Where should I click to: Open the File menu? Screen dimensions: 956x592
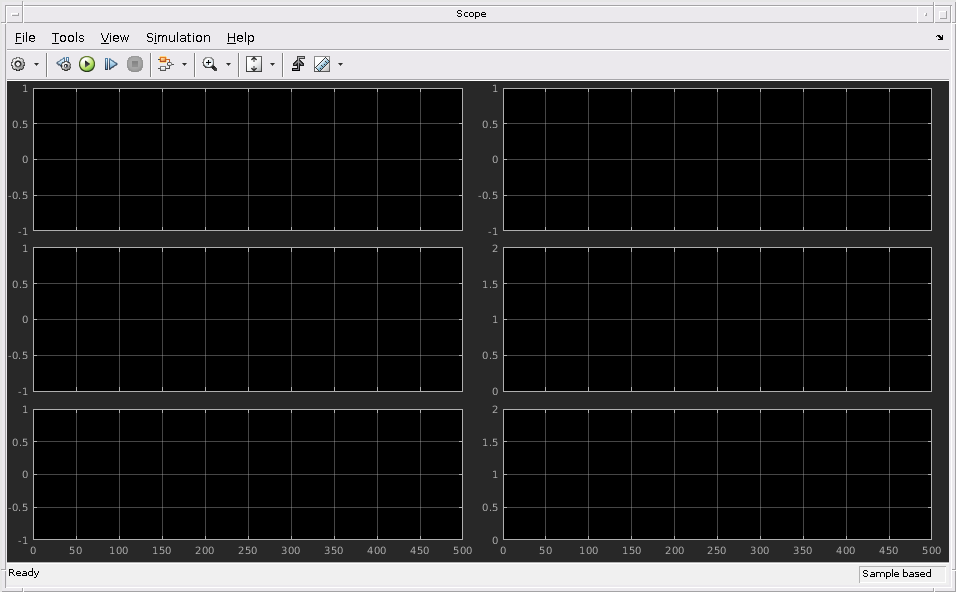(25, 38)
